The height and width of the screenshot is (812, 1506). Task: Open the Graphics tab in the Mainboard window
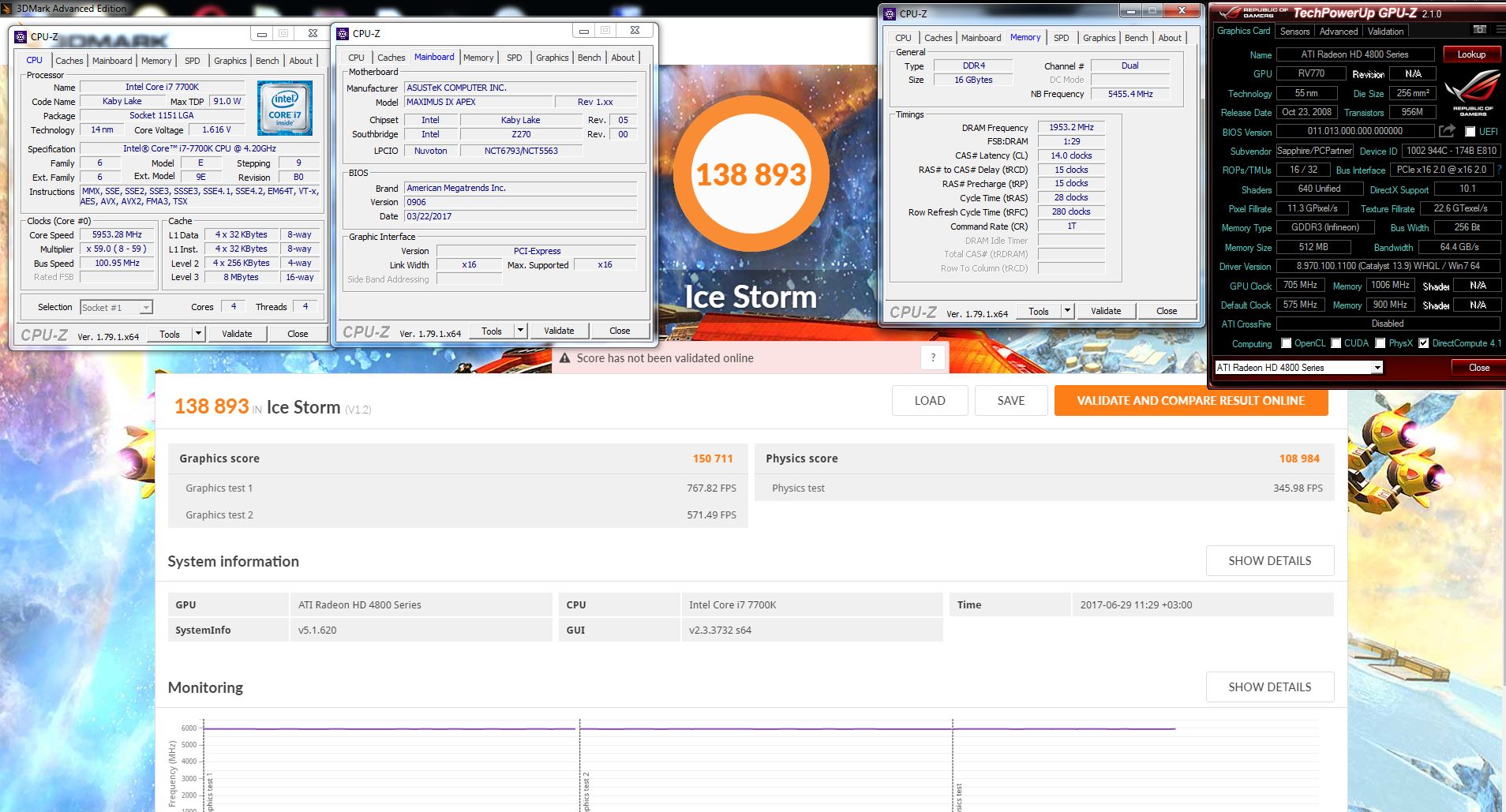pyautogui.click(x=553, y=58)
